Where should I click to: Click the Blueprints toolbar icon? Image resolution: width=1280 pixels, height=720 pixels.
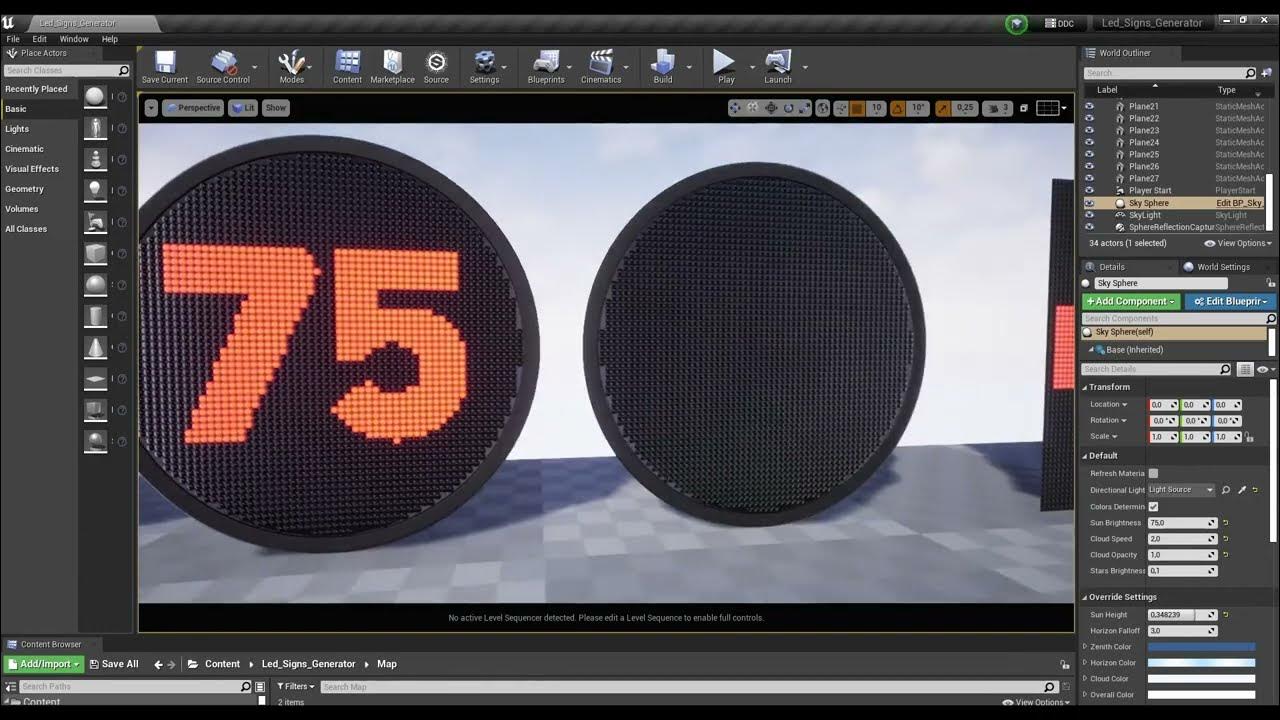click(546, 66)
